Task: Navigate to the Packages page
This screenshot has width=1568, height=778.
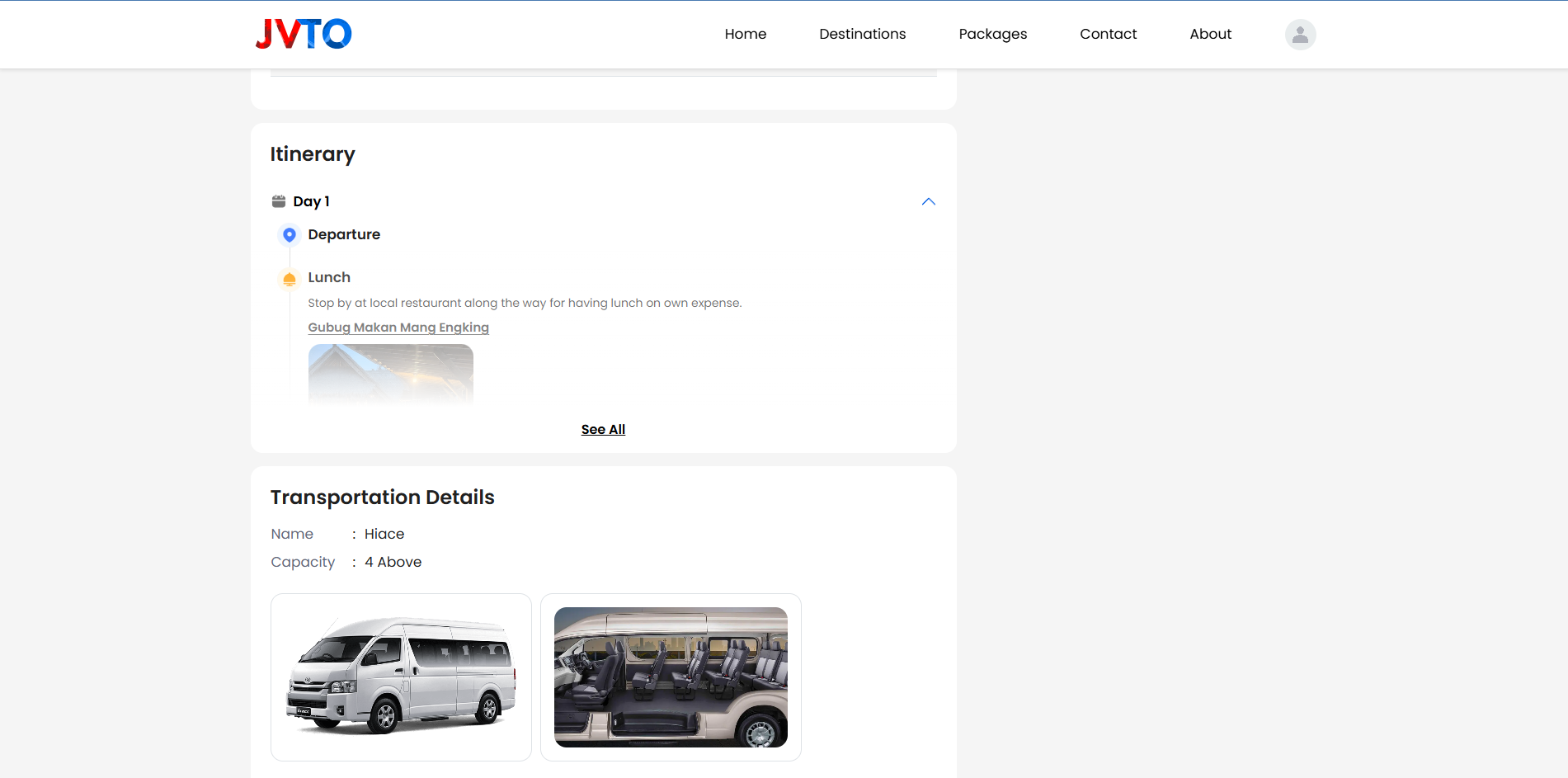Action: [992, 34]
